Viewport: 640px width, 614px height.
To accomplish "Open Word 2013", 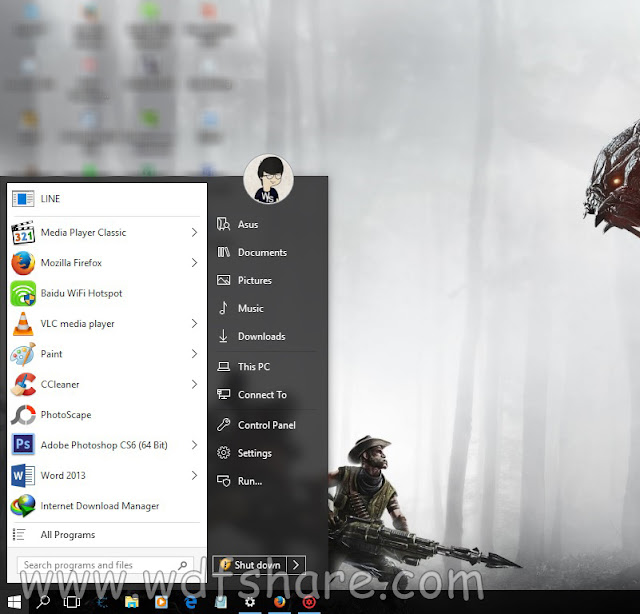I will click(x=107, y=476).
